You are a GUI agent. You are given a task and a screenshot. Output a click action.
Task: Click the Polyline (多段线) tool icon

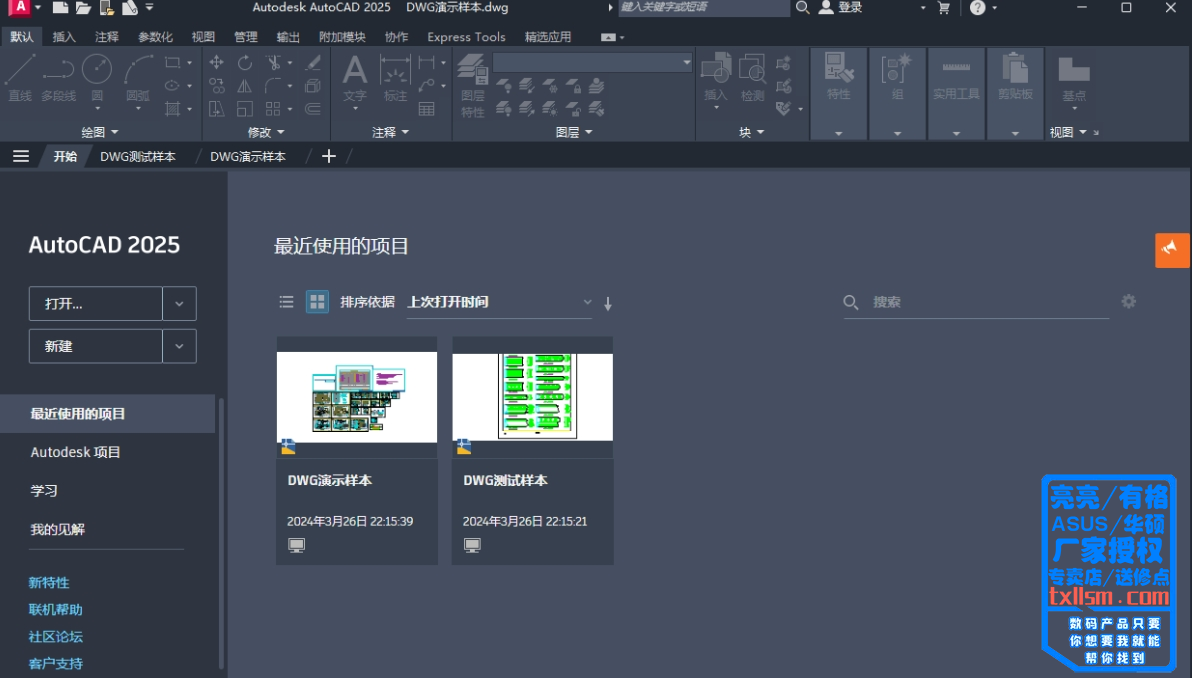[59, 69]
